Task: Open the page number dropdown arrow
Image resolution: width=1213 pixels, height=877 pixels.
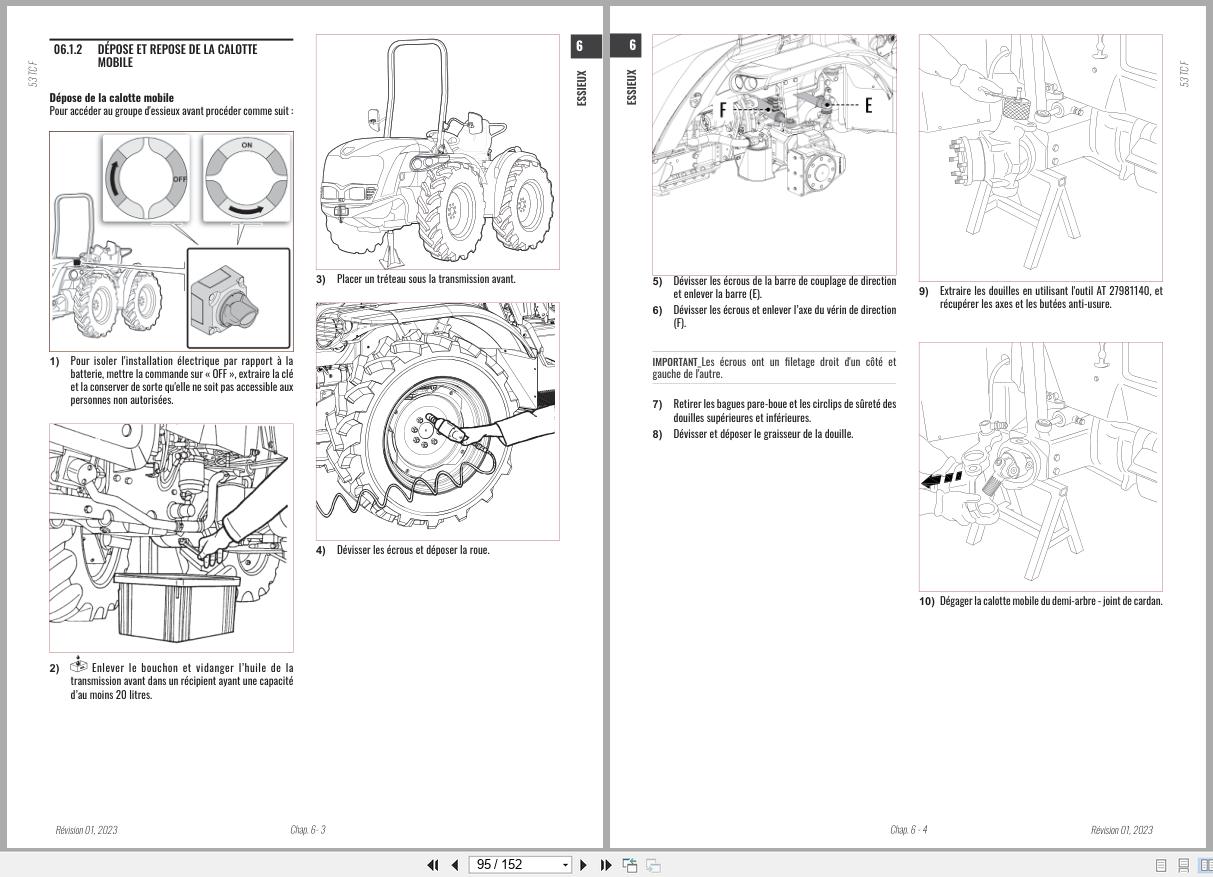Action: tap(566, 865)
